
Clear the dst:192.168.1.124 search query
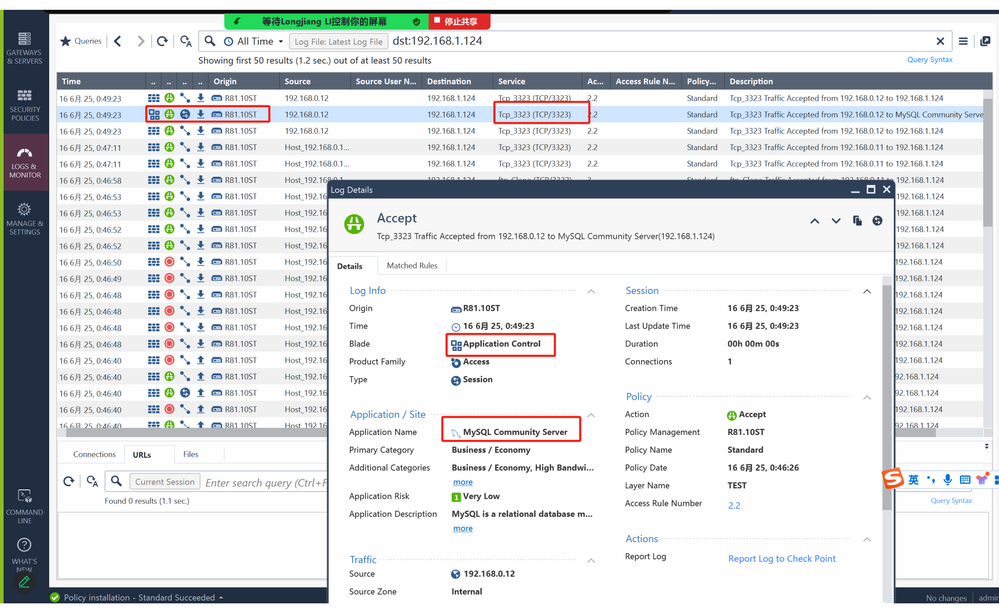(940, 41)
